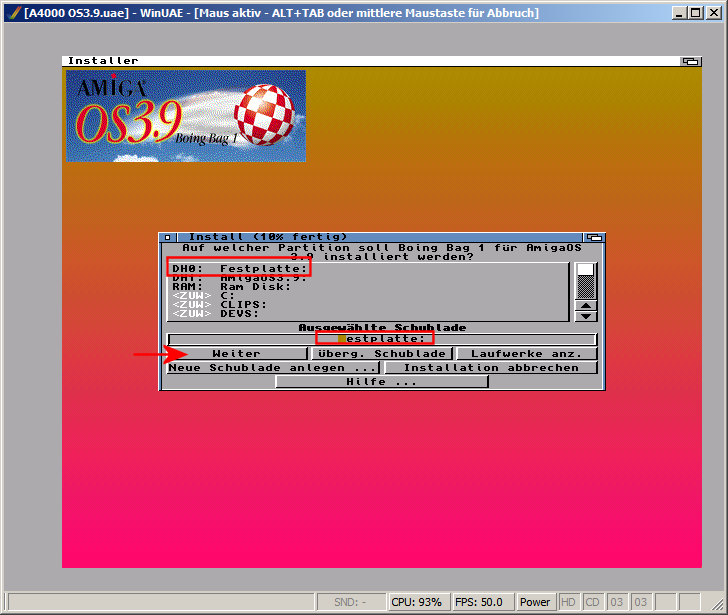Click the selected drawer text field
Viewport: 728px width, 615px height.
pos(382,339)
